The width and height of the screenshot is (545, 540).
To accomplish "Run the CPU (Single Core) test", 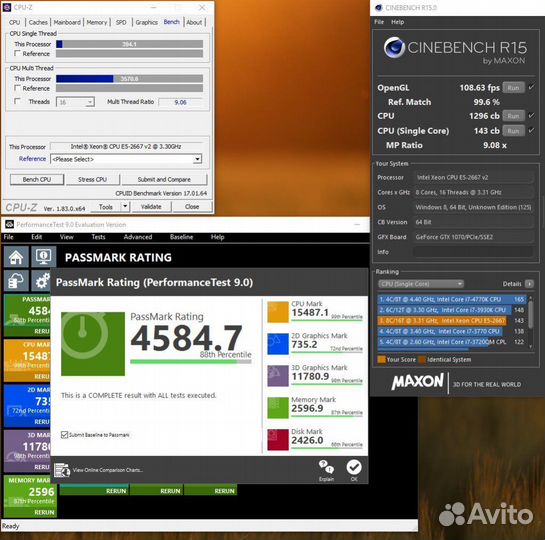I will pyautogui.click(x=513, y=131).
